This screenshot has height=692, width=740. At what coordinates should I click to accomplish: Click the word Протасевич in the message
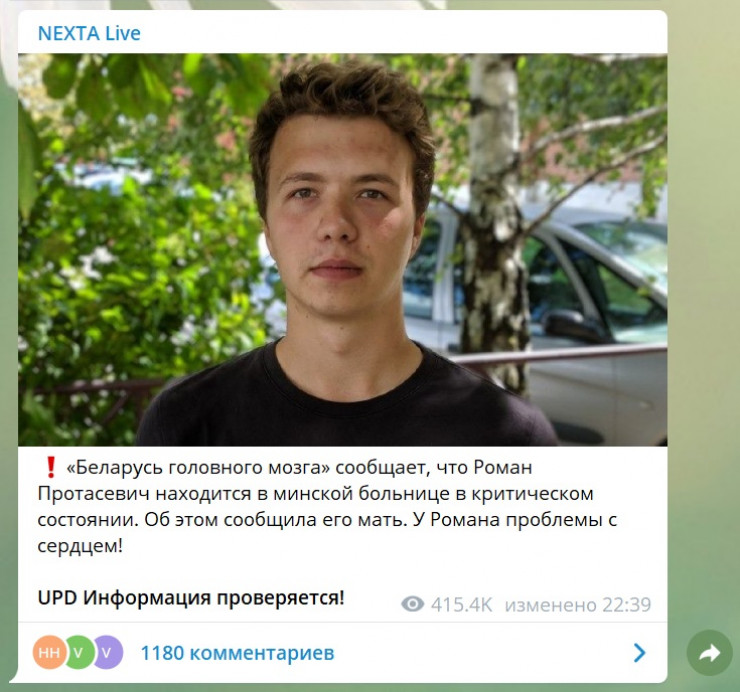pos(94,494)
